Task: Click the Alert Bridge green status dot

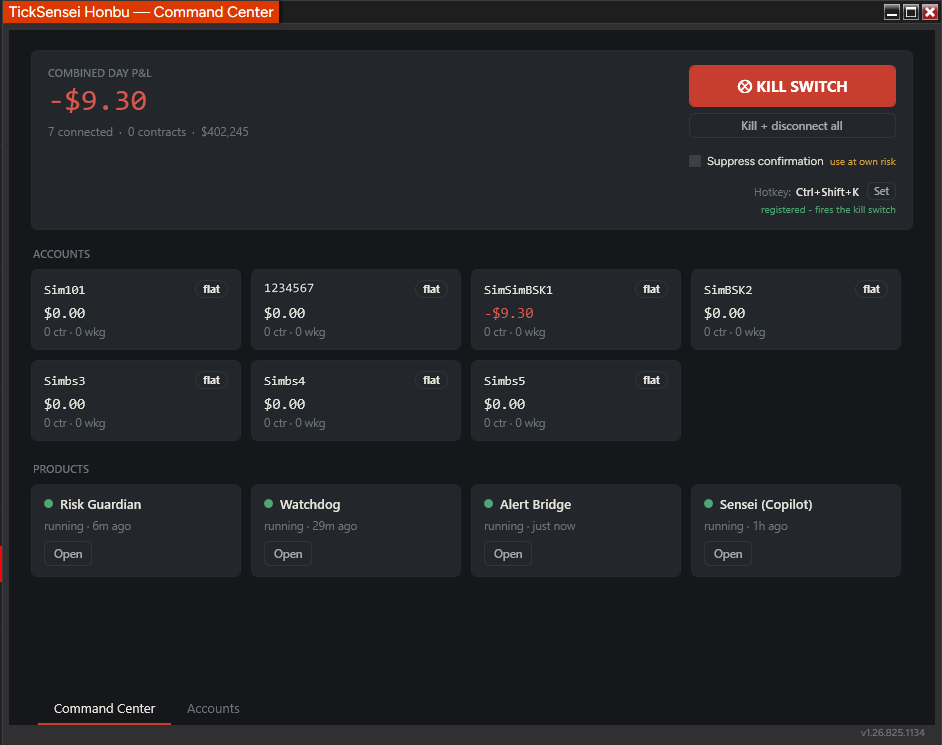Action: click(488, 503)
